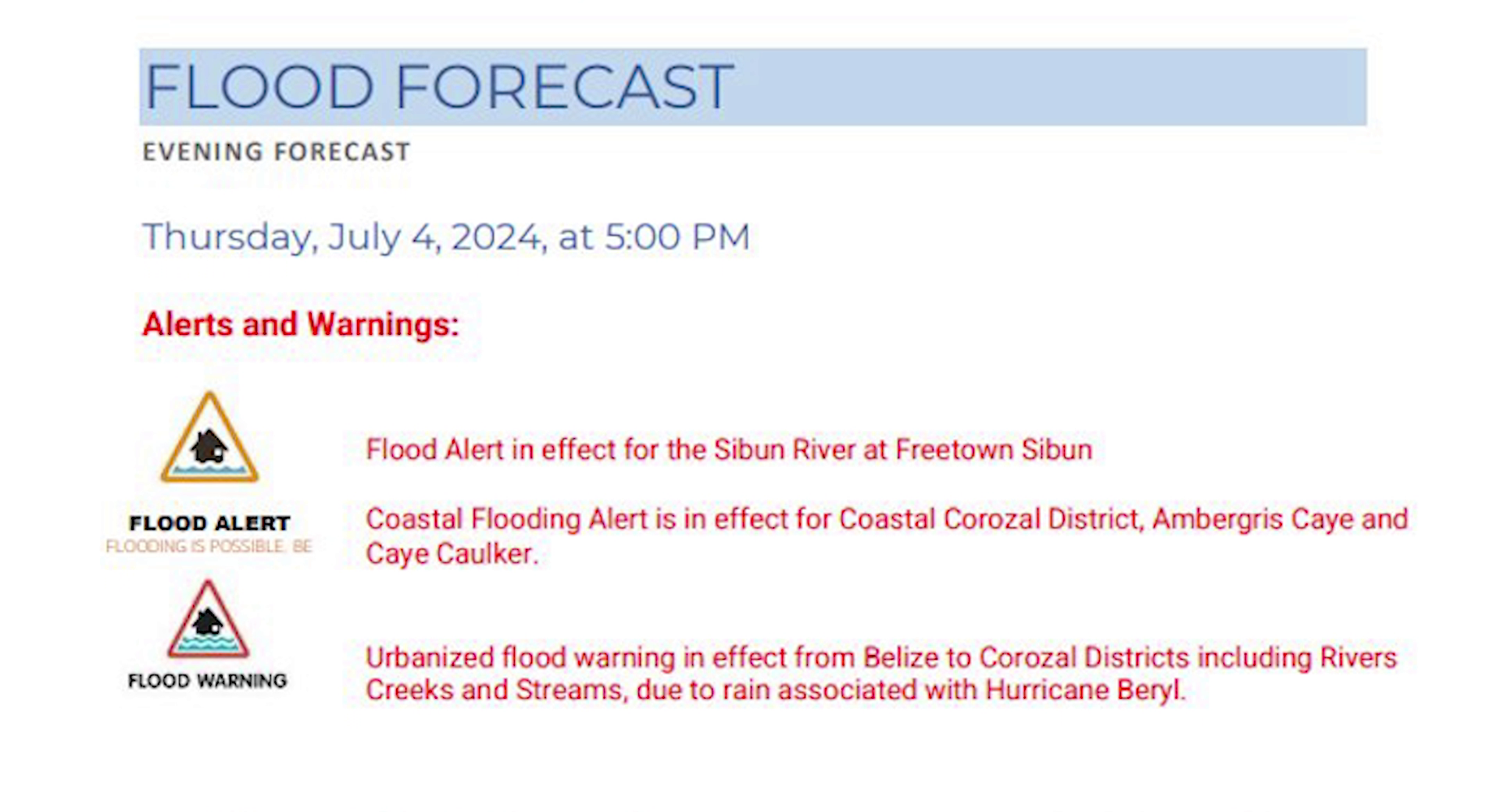This screenshot has width=1500, height=812.
Task: Click the Coastal Flooding Alert sentence
Action: pos(887,536)
